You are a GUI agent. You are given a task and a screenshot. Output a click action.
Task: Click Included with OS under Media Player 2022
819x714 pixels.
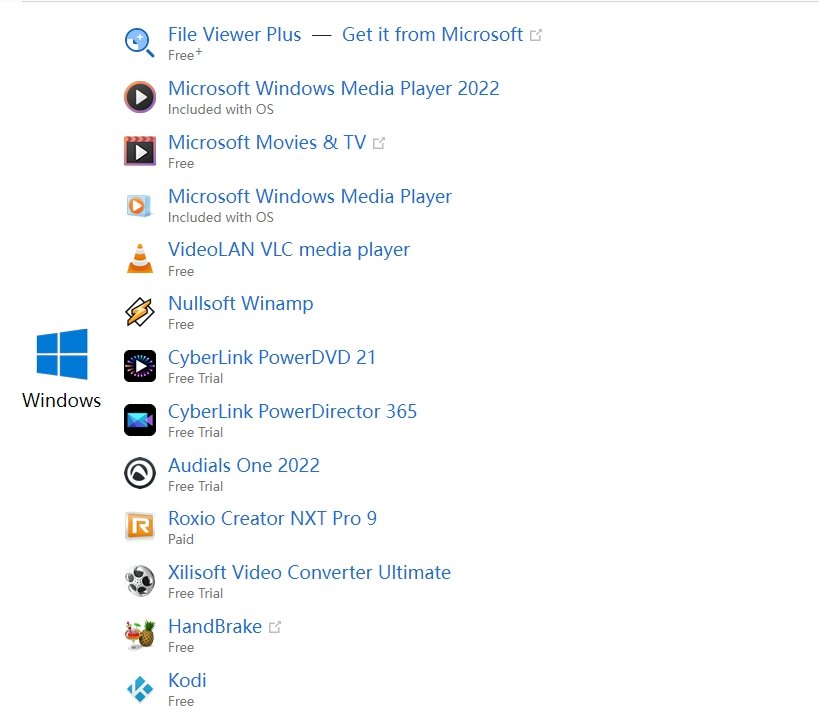coord(221,110)
